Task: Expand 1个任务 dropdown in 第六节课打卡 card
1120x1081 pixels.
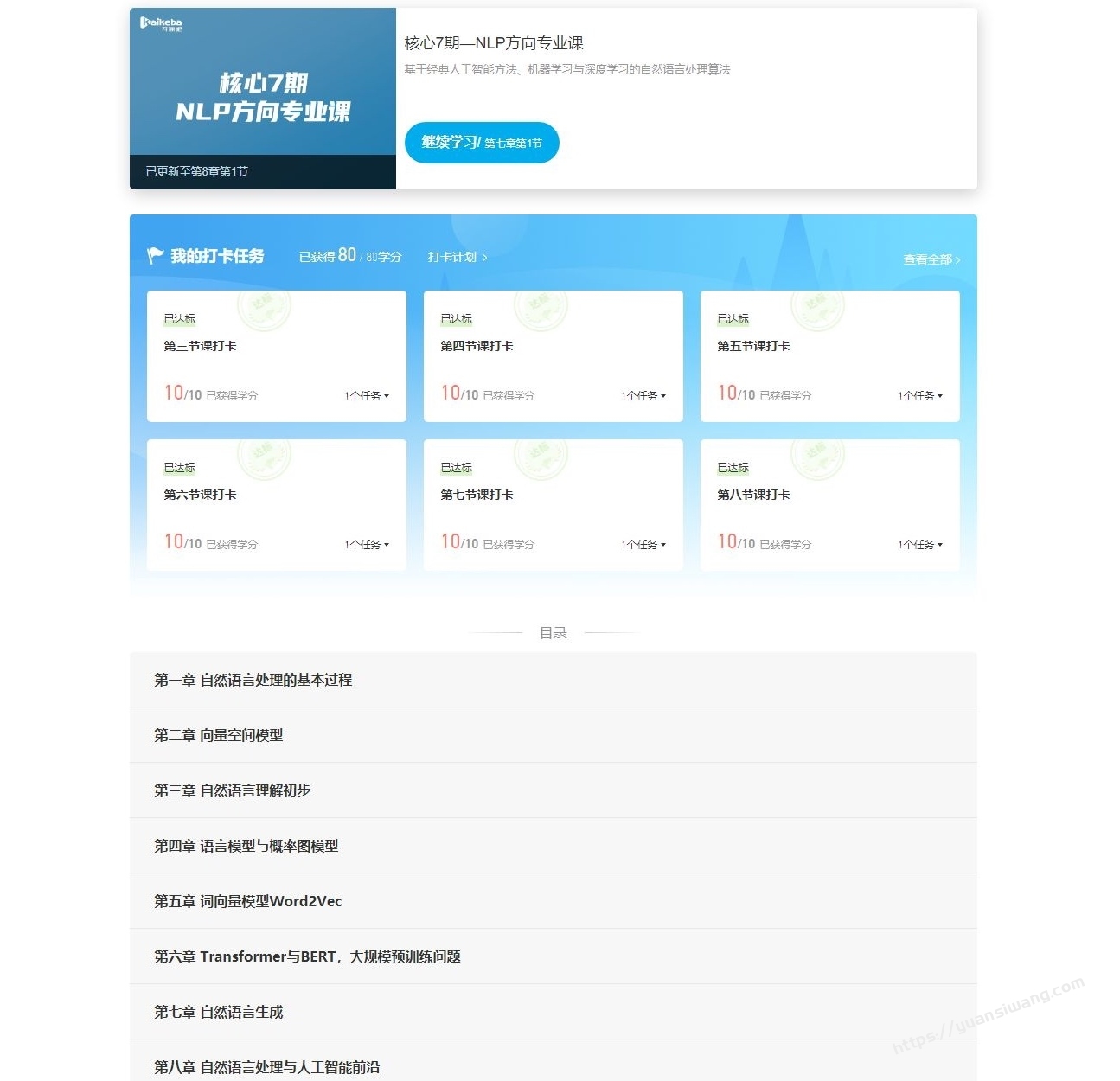Action: 367,544
